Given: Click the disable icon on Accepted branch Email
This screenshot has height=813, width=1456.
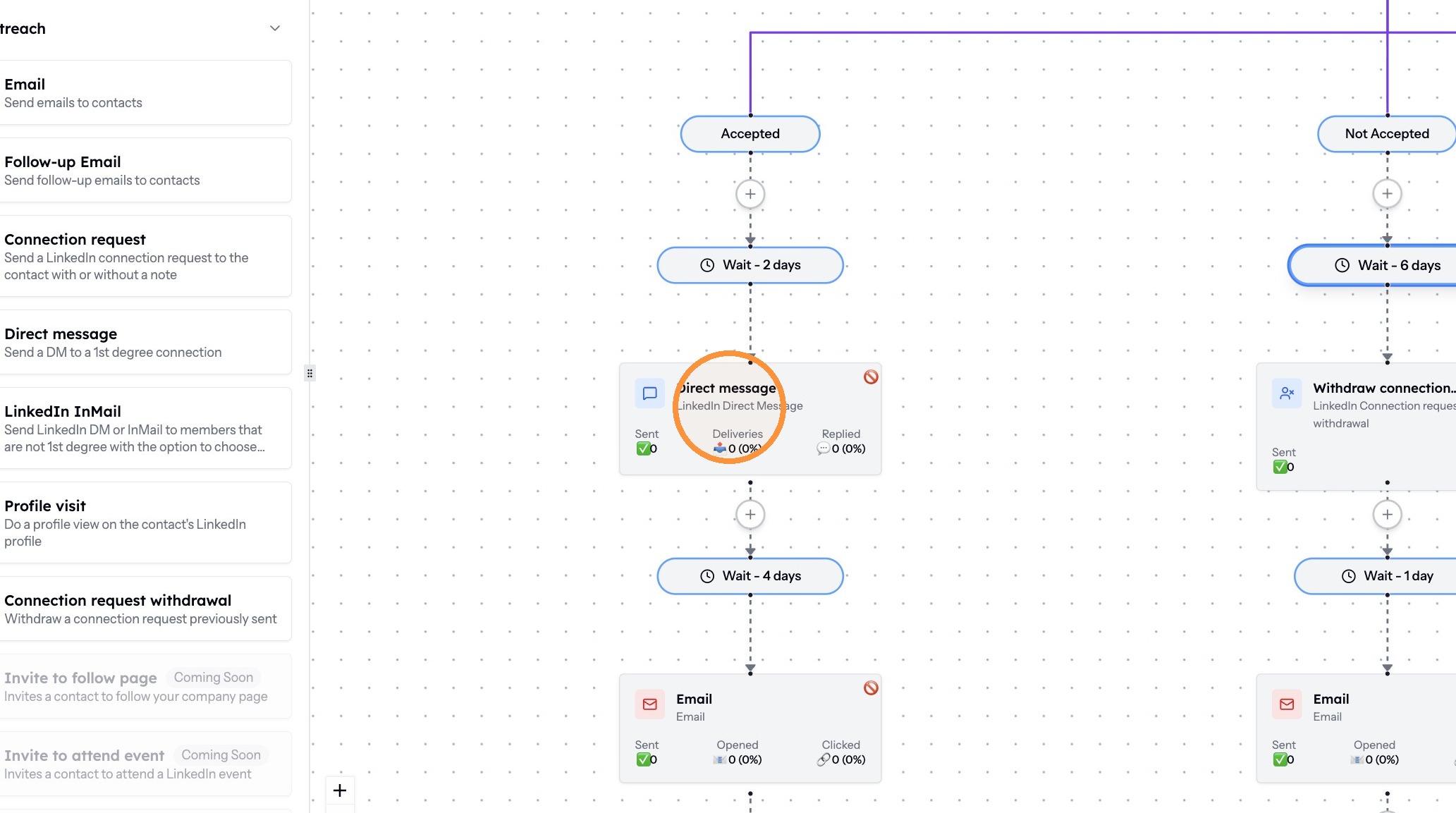Looking at the screenshot, I should click(871, 688).
